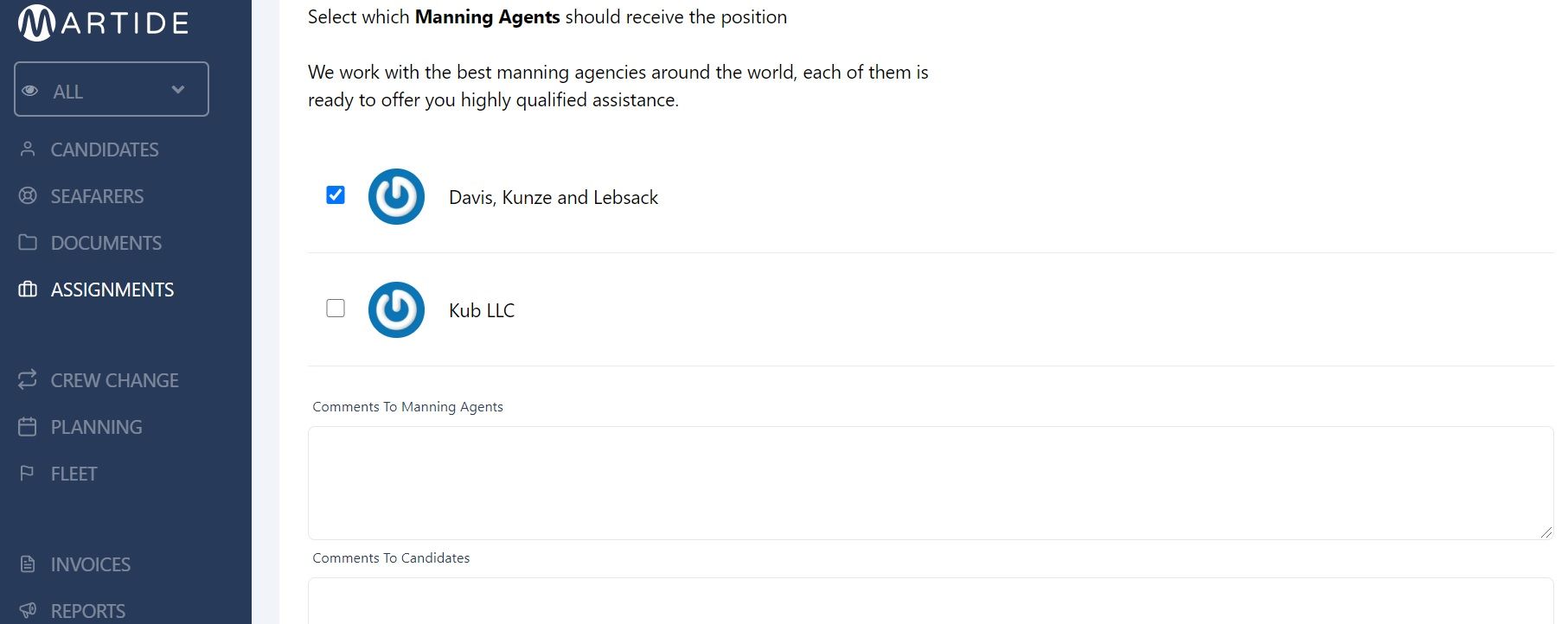Screen dimensions: 1568x624
Task: Click the Assignments briefcase icon
Action: coord(28,289)
